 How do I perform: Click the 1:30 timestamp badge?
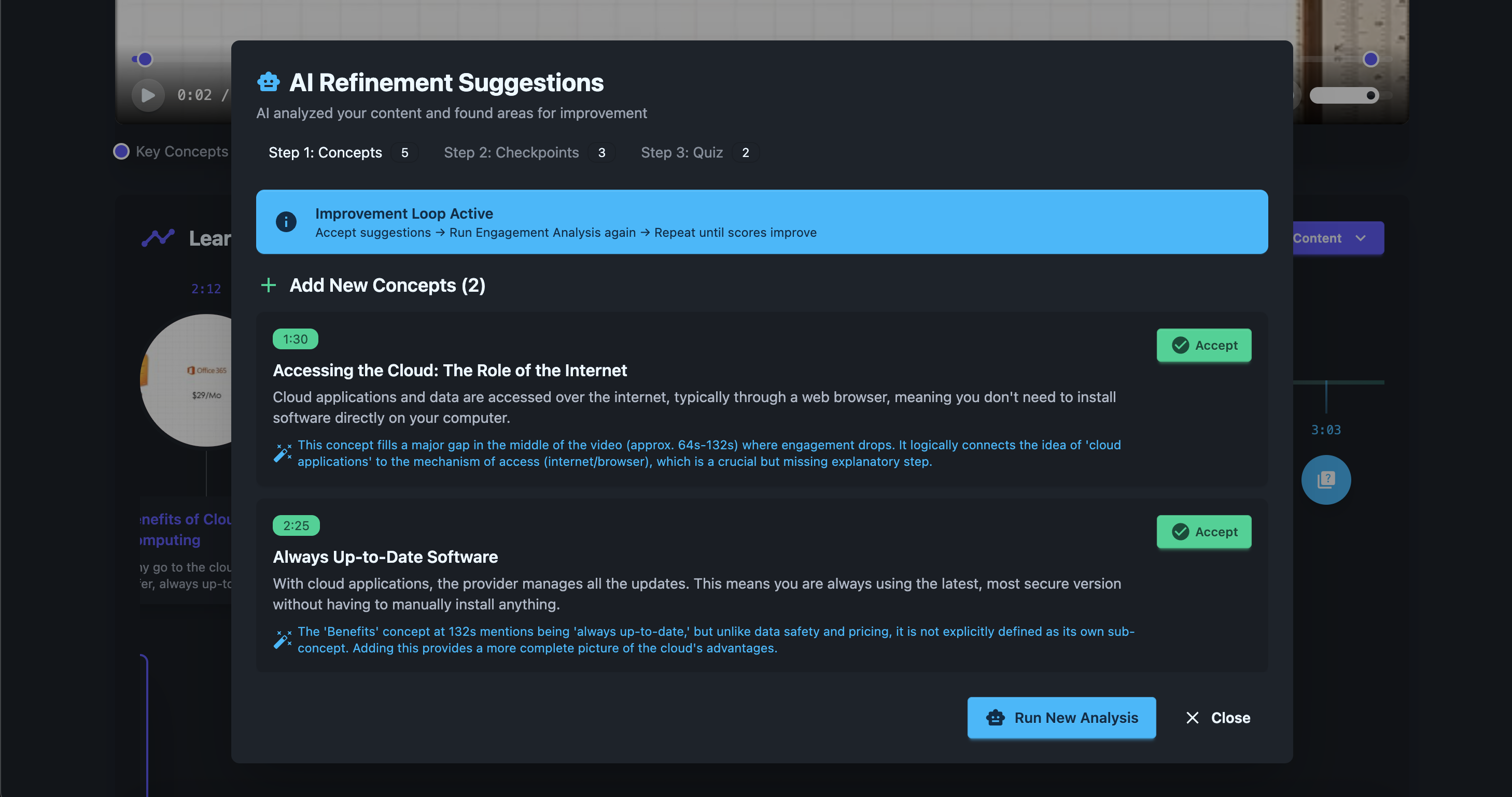295,339
